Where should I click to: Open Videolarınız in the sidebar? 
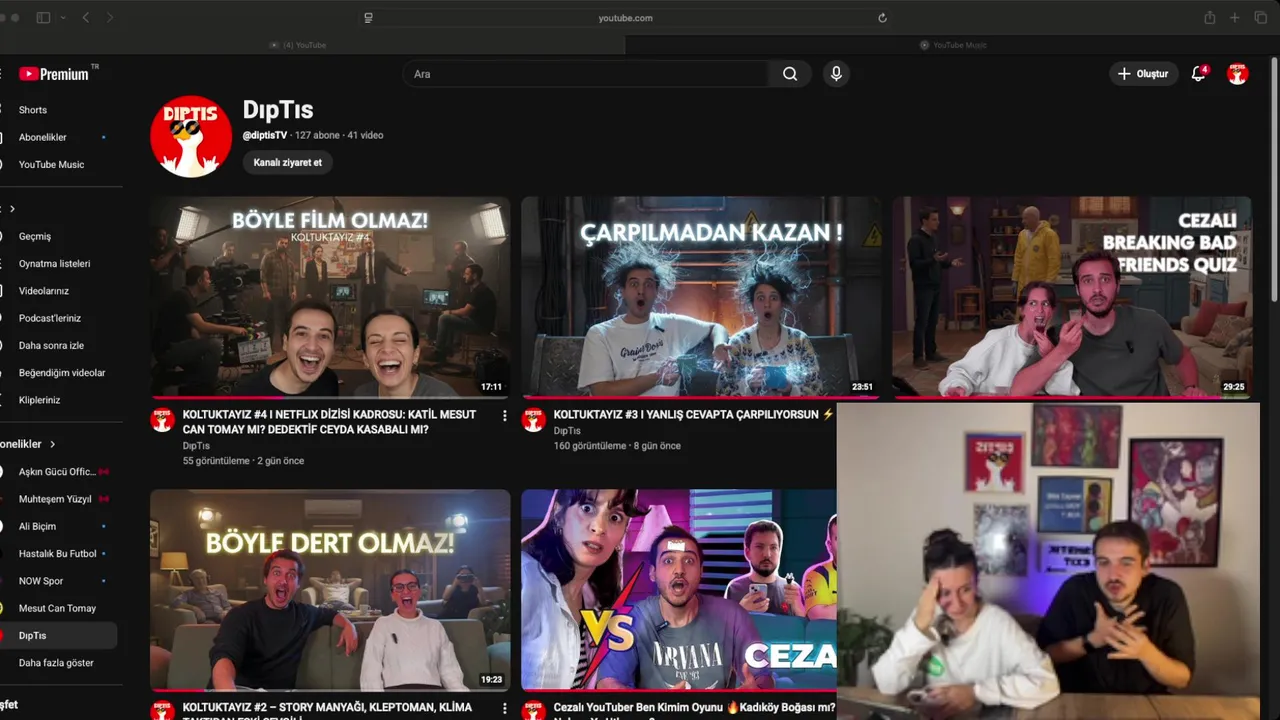click(x=44, y=291)
